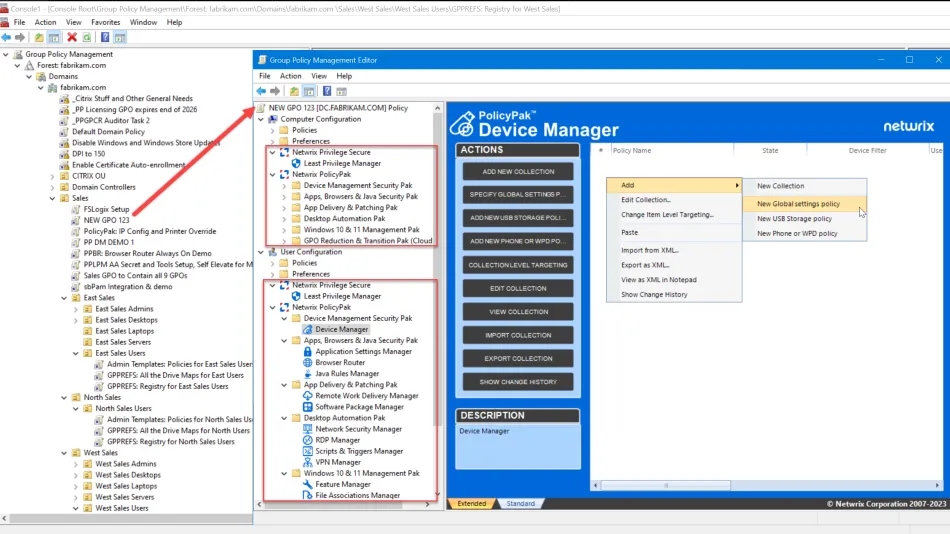This screenshot has height=534, width=950.
Task: Click the Back arrow in Group Policy Editor toolbar
Action: pos(262,91)
